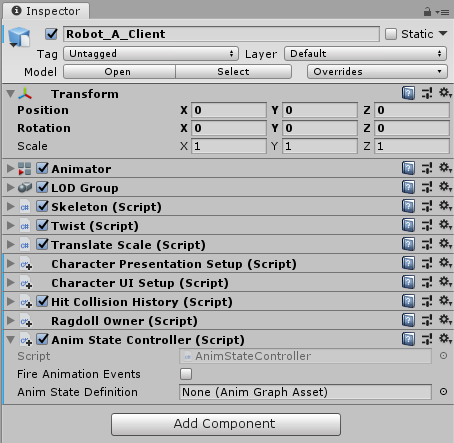454x443 pixels.
Task: Click the object picker for Anim State Definition
Action: pos(443,392)
